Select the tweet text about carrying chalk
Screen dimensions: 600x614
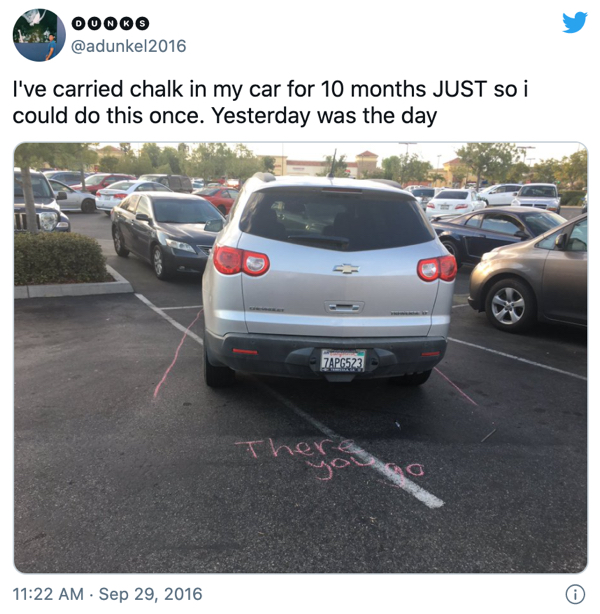pyautogui.click(x=270, y=102)
